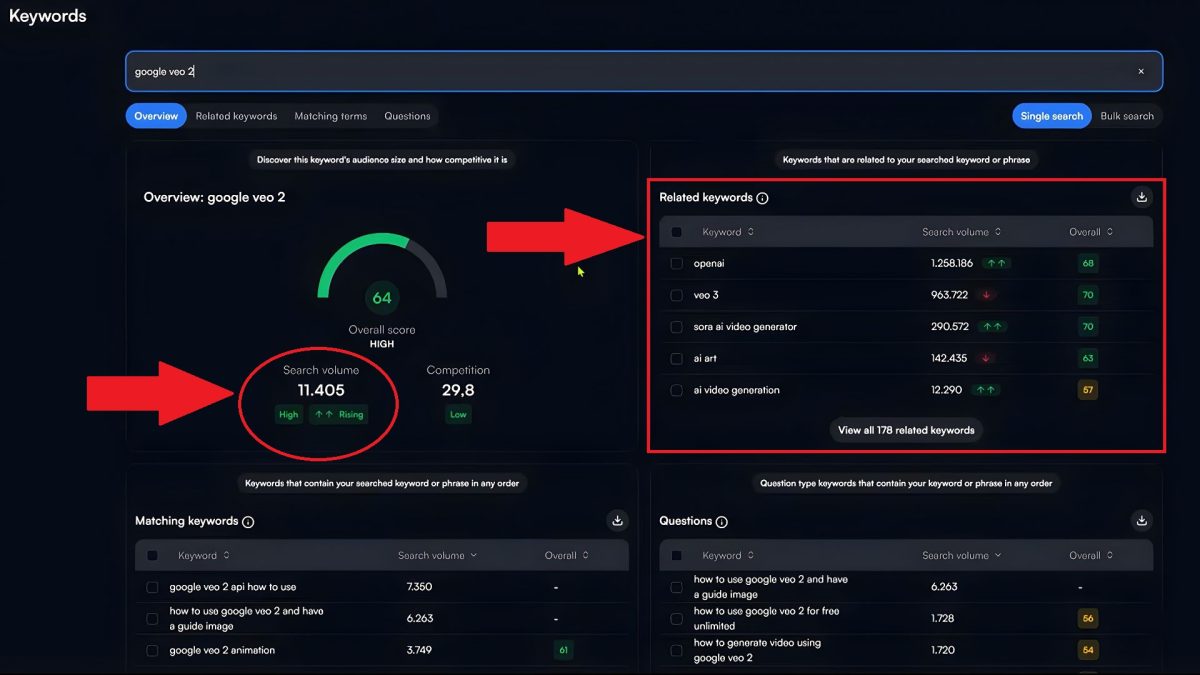The width and height of the screenshot is (1200, 675).
Task: Clear the search field using the x icon
Action: pyautogui.click(x=1140, y=71)
